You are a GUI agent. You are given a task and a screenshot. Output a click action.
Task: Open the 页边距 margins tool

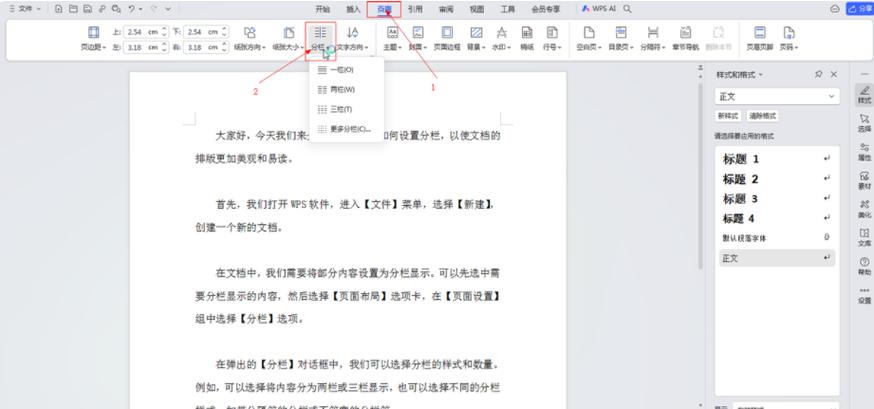tap(94, 38)
